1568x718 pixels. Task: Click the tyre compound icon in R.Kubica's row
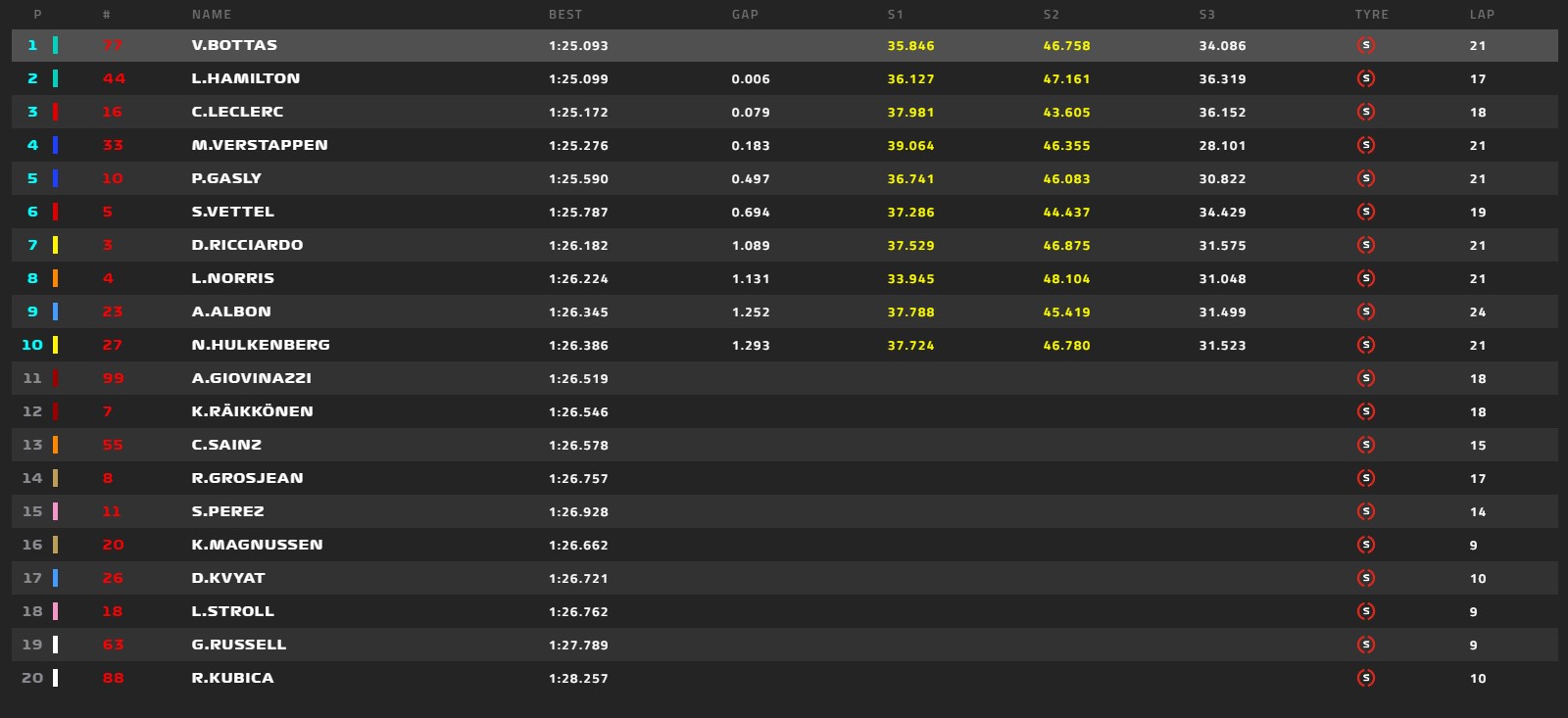pyautogui.click(x=1366, y=678)
